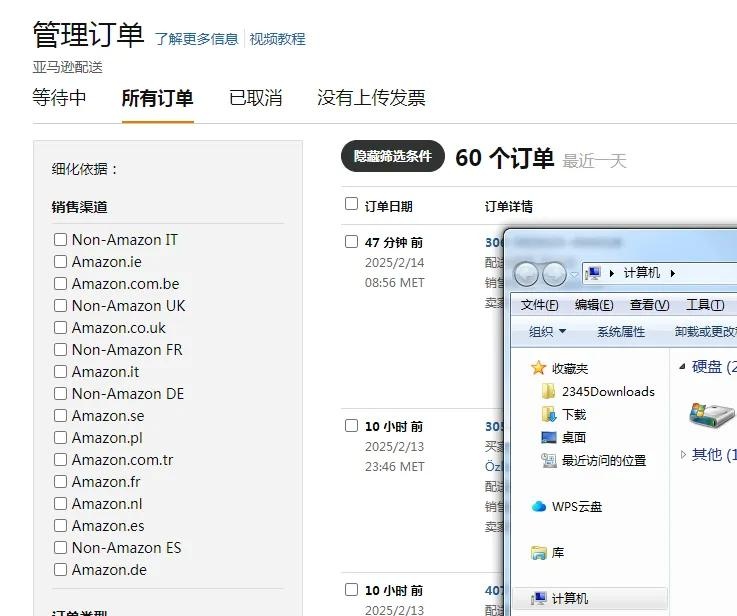Select WPS云盘 in navigation pane

pyautogui.click(x=577, y=507)
